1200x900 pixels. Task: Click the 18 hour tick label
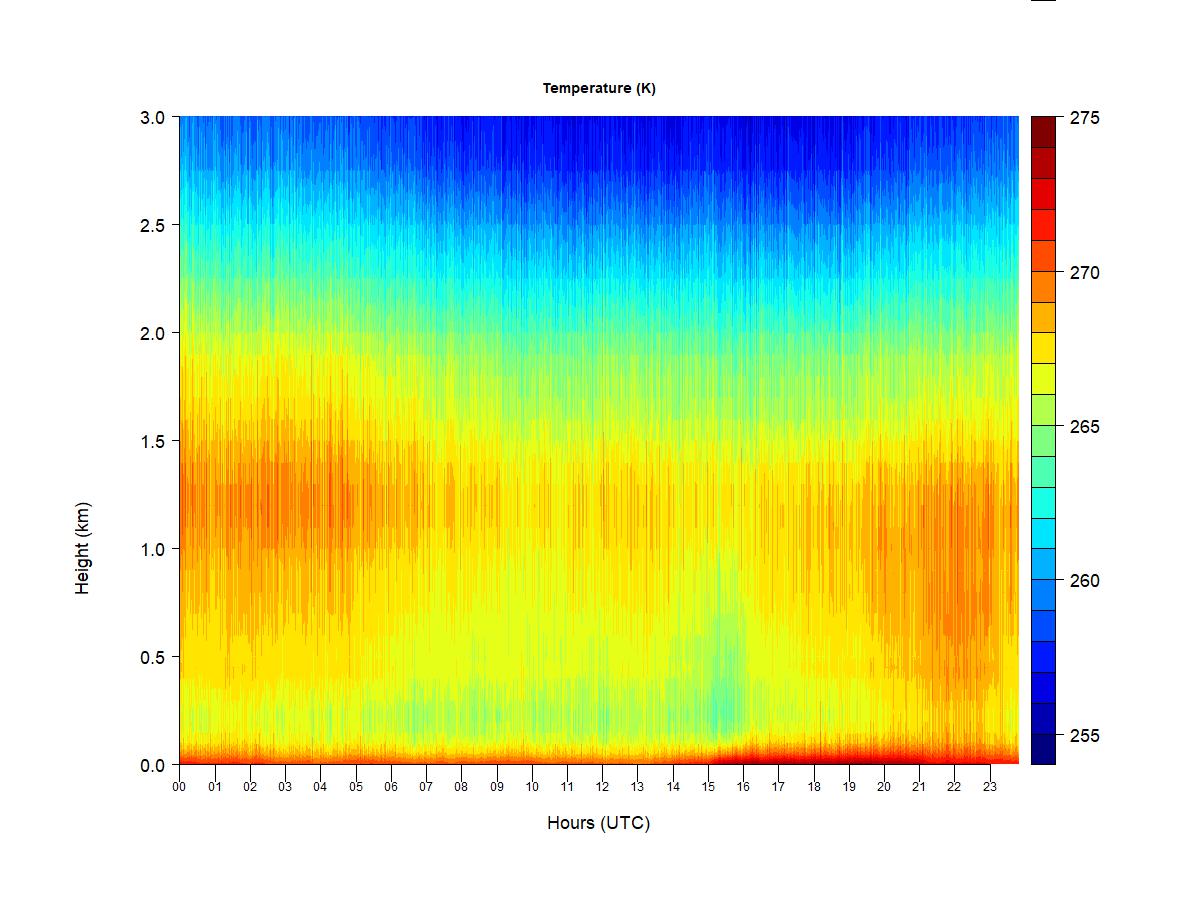pos(813,787)
